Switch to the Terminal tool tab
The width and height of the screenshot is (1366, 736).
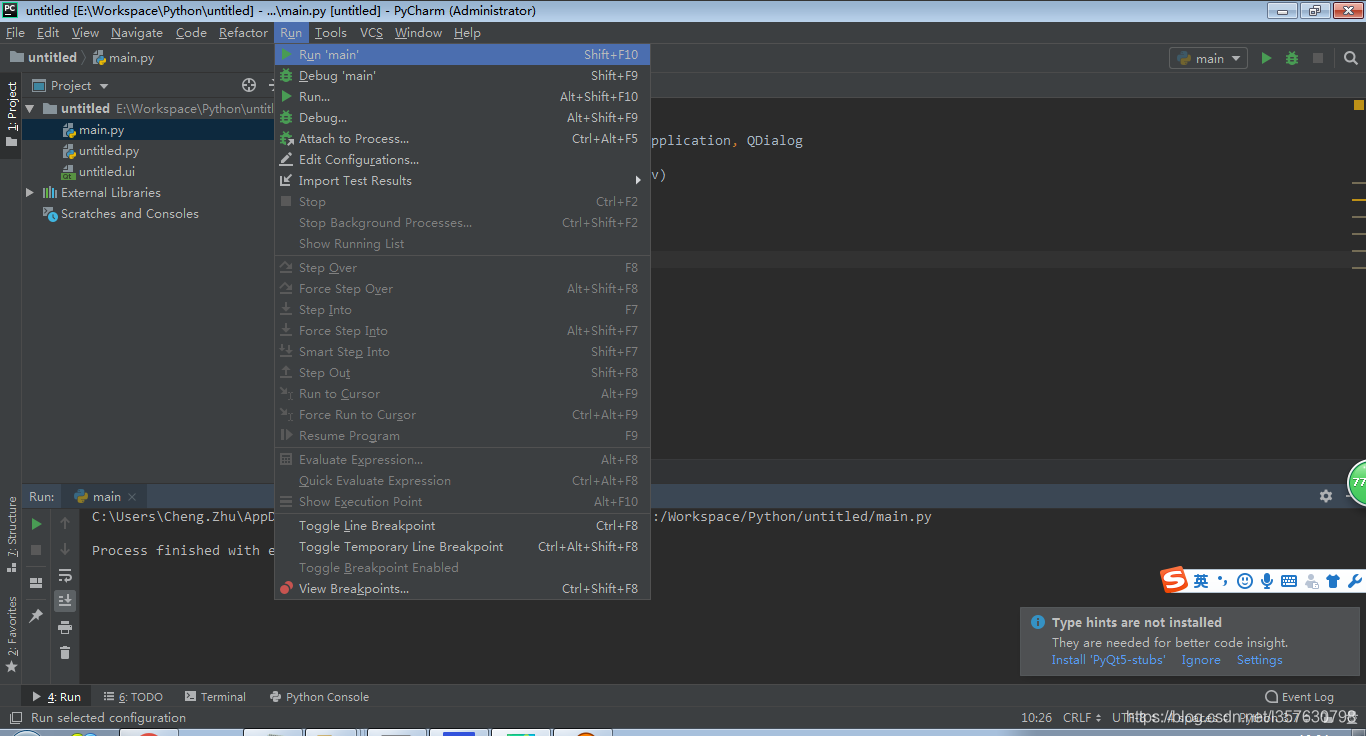214,696
